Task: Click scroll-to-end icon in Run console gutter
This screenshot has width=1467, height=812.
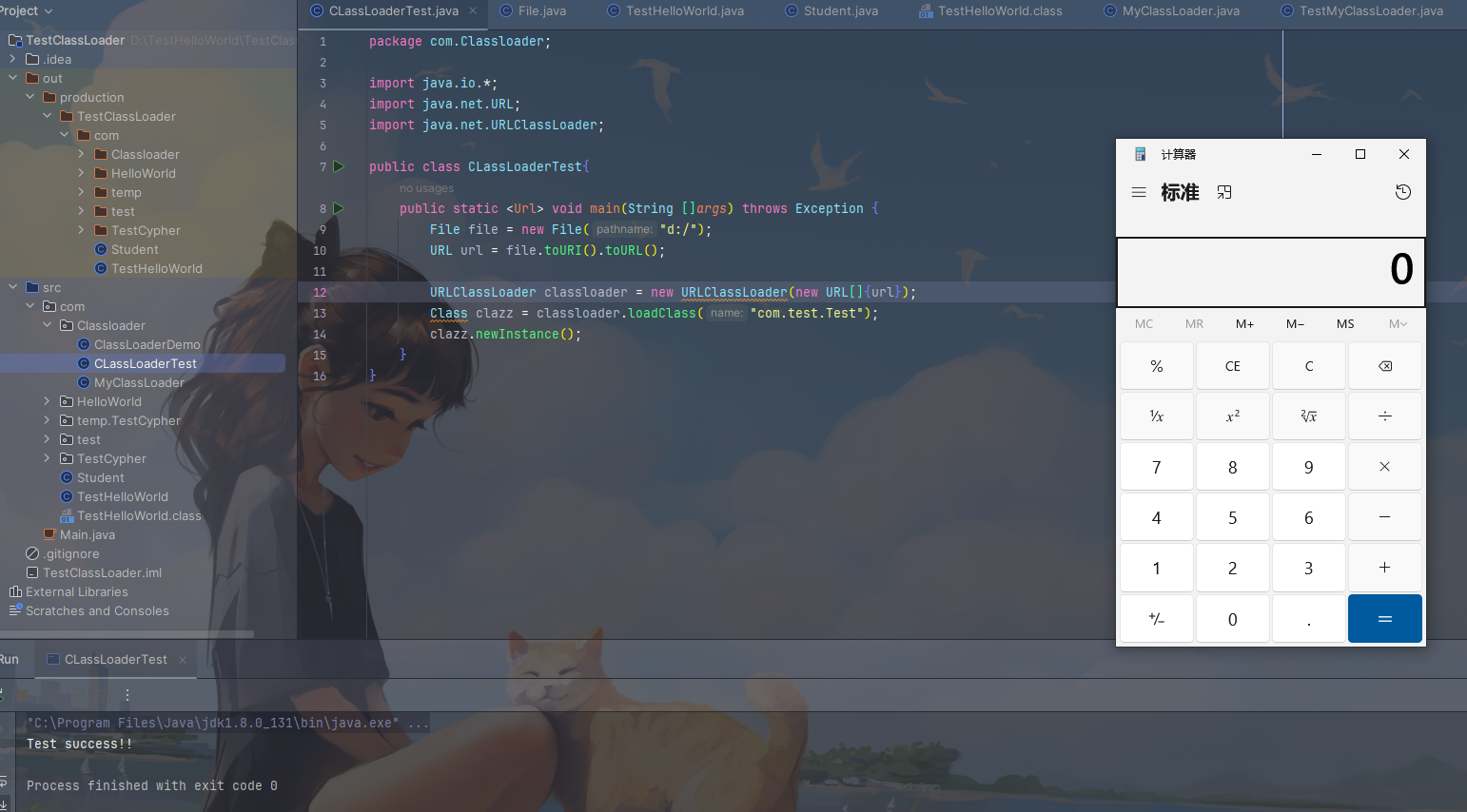Action: point(3,803)
